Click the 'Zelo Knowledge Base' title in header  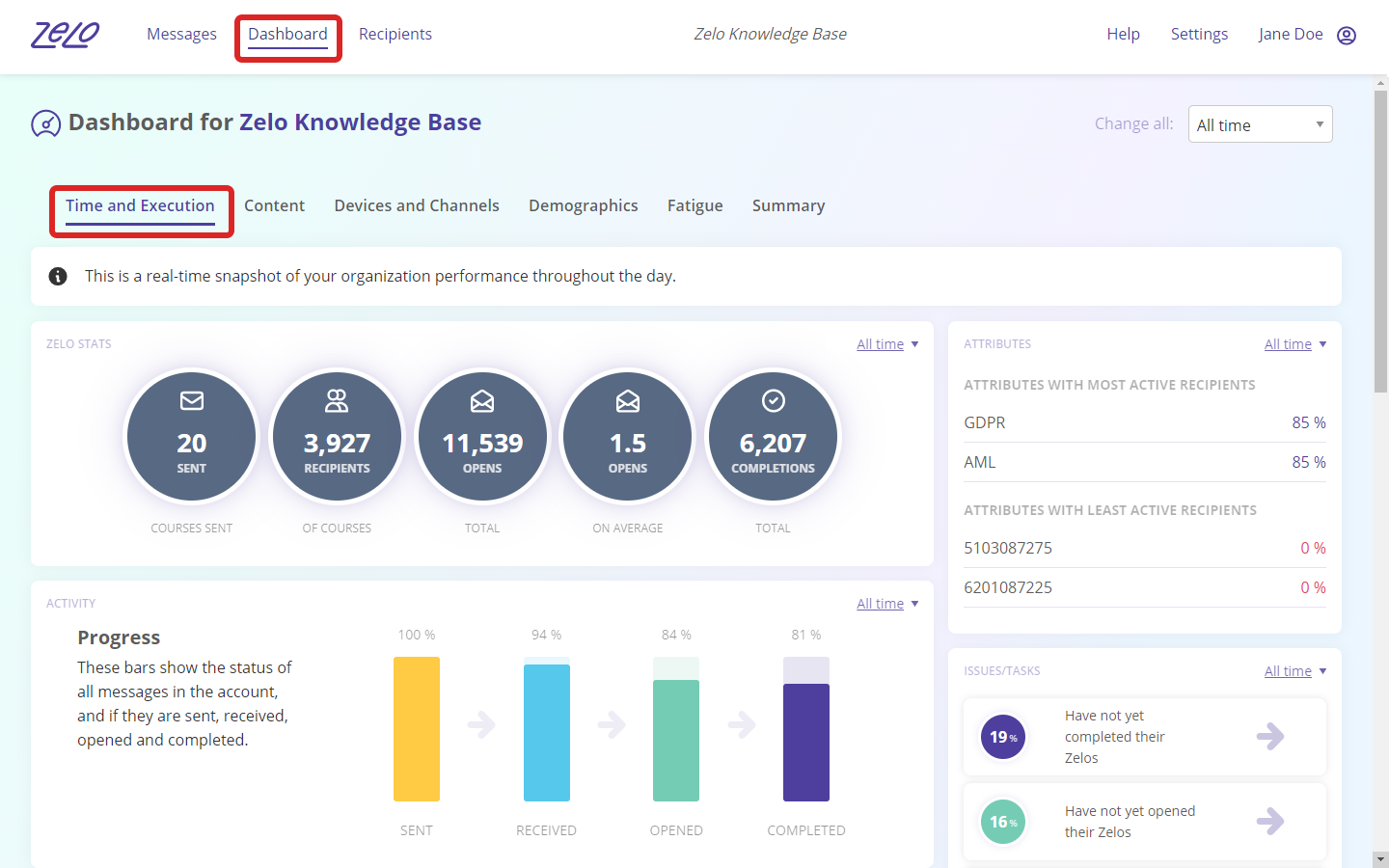(771, 35)
